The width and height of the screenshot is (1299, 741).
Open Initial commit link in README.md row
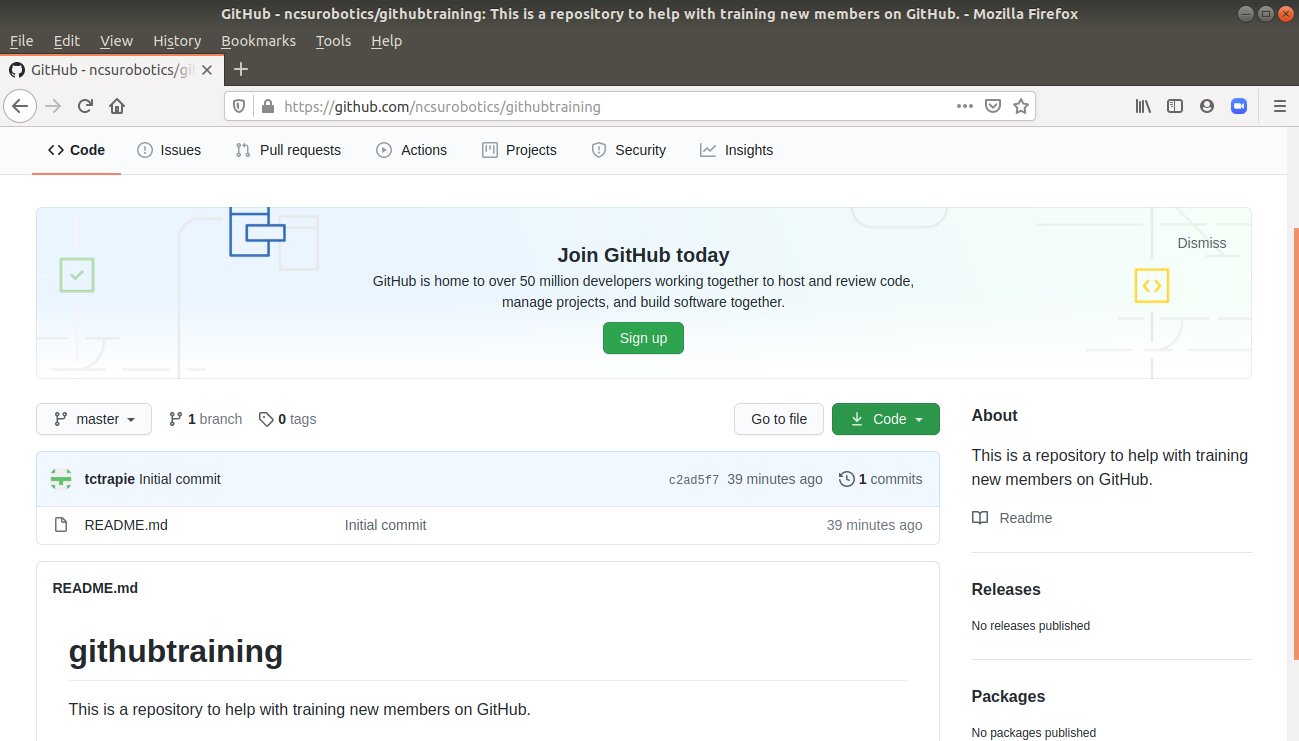[385, 525]
